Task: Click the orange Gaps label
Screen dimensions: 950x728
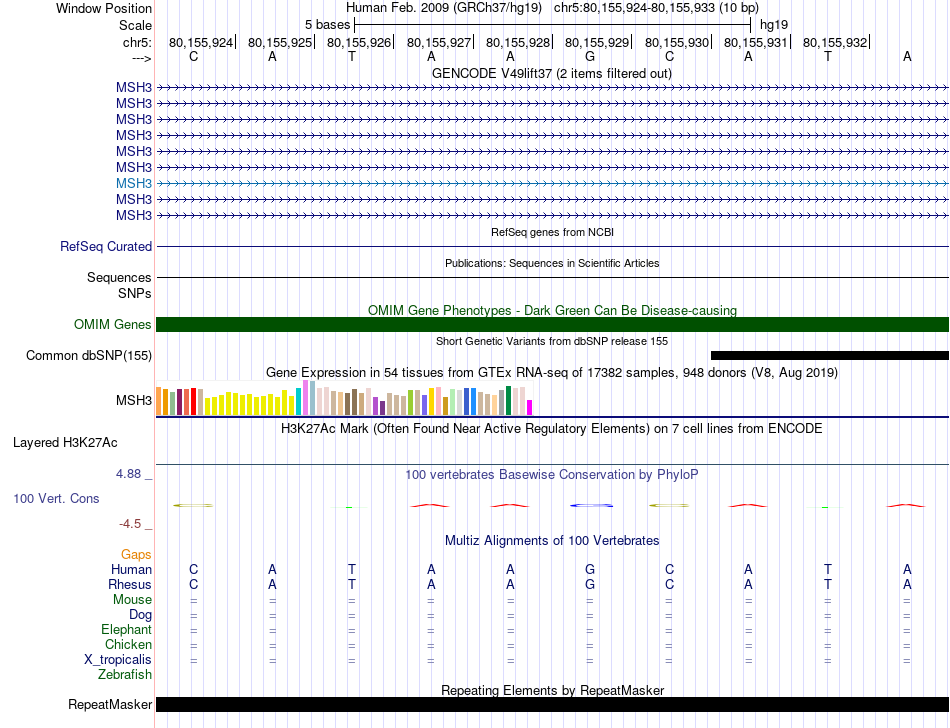Action: tap(136, 554)
